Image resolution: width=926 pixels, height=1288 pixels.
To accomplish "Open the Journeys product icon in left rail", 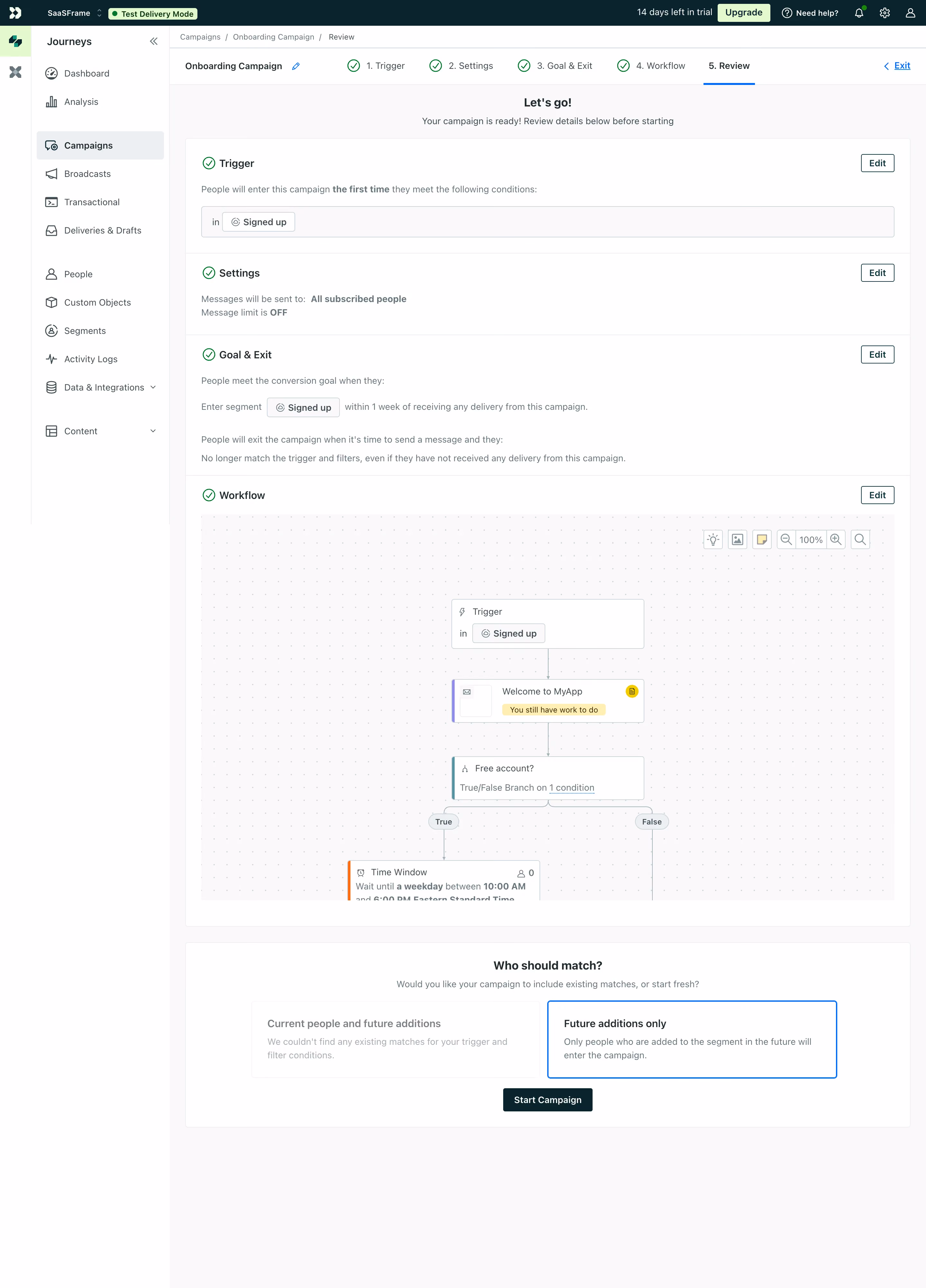I will click(15, 41).
